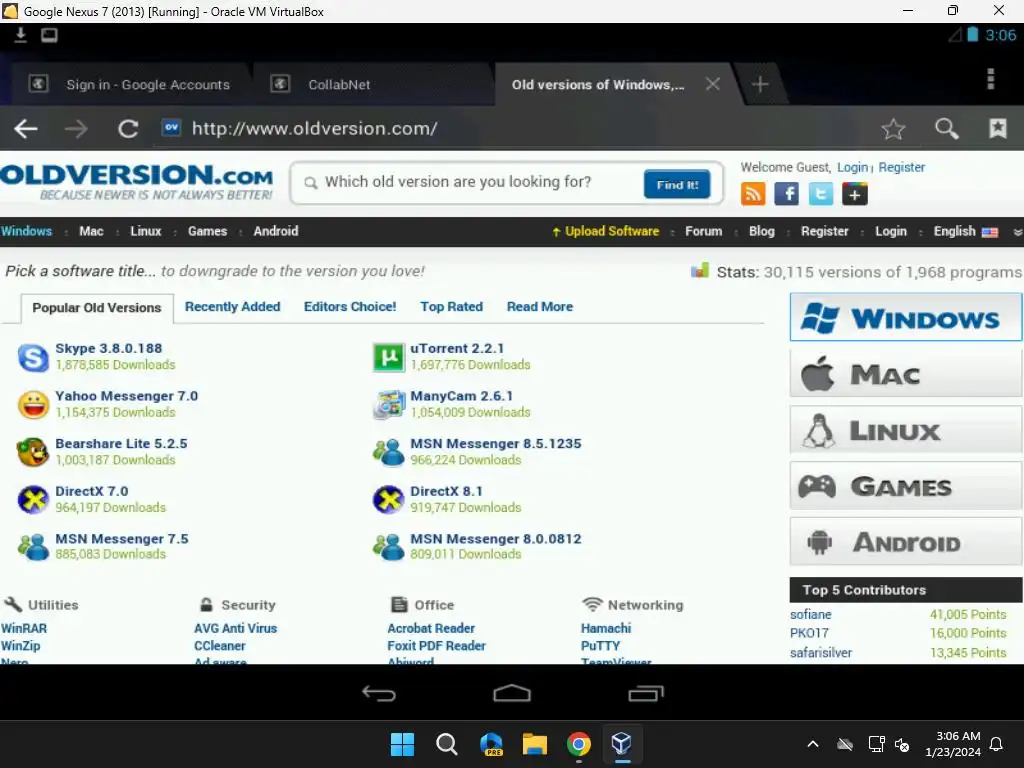The image size is (1024, 768).
Task: Open the Linux menu item
Action: click(146, 231)
